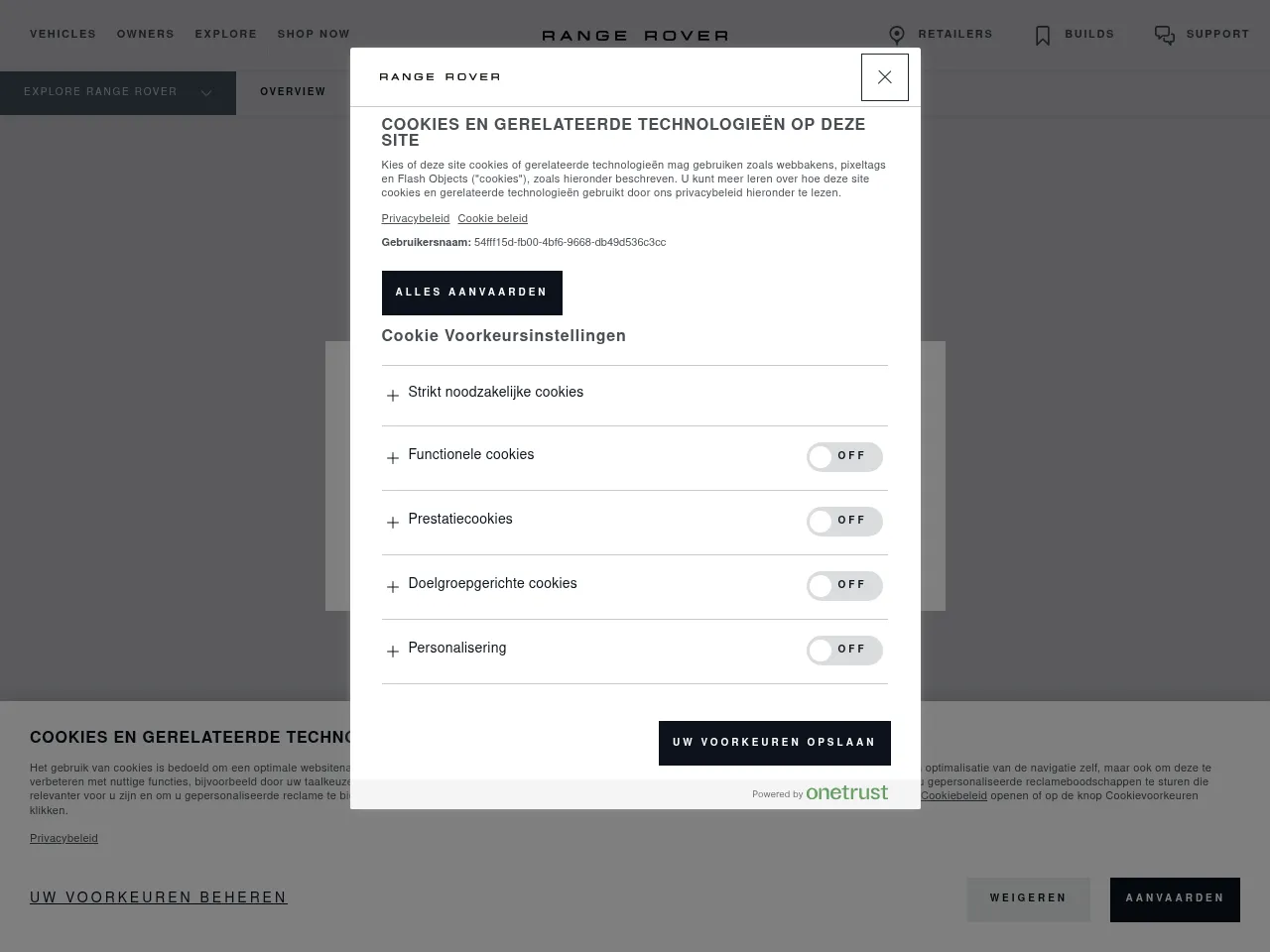Image resolution: width=1270 pixels, height=952 pixels.
Task: Open the Explore Range Rover dropdown
Action: pyautogui.click(x=117, y=92)
